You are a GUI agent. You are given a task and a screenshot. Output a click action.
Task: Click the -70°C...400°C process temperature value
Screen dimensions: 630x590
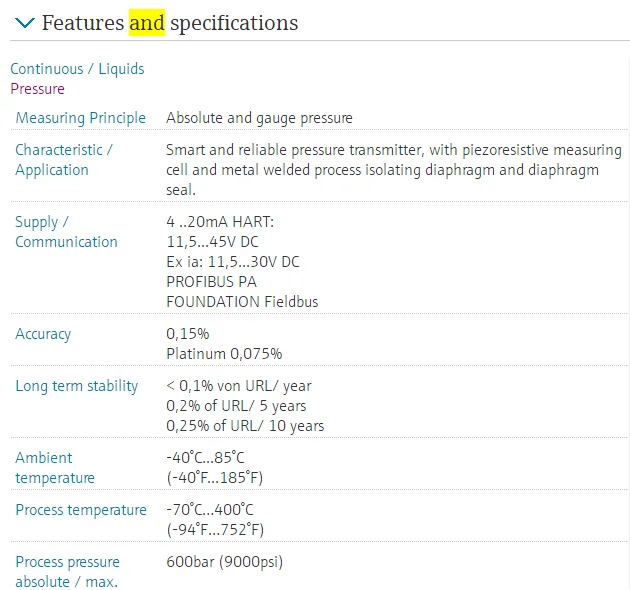[210, 510]
